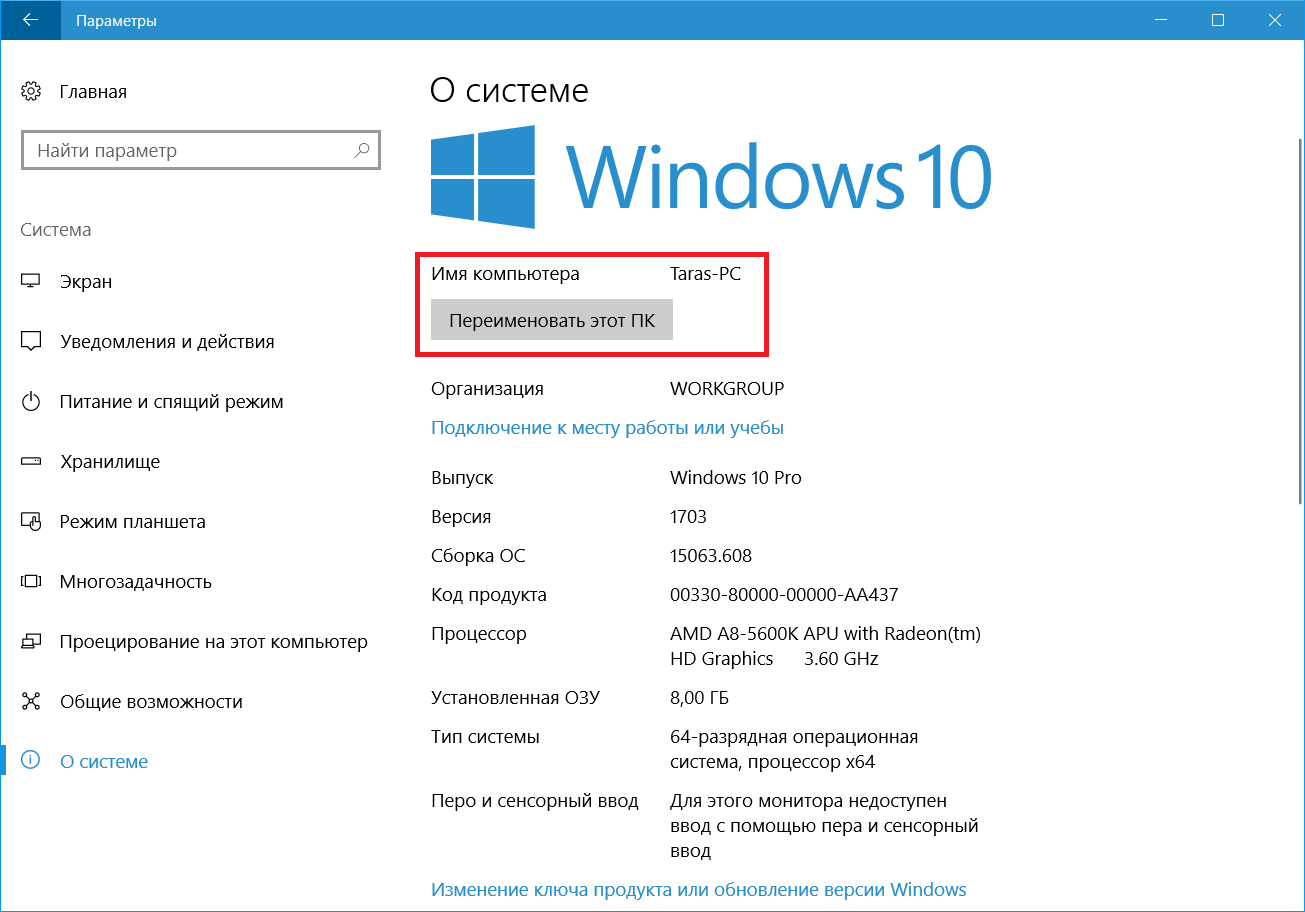
Task: Open Многозадачность settings
Action: [136, 582]
